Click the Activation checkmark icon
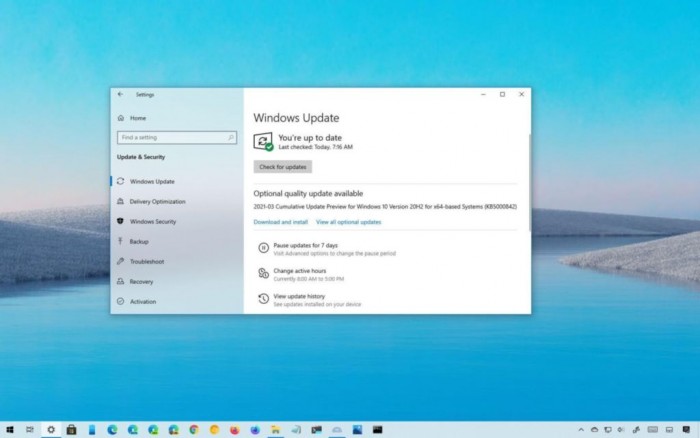The height and width of the screenshot is (438, 700). point(121,301)
